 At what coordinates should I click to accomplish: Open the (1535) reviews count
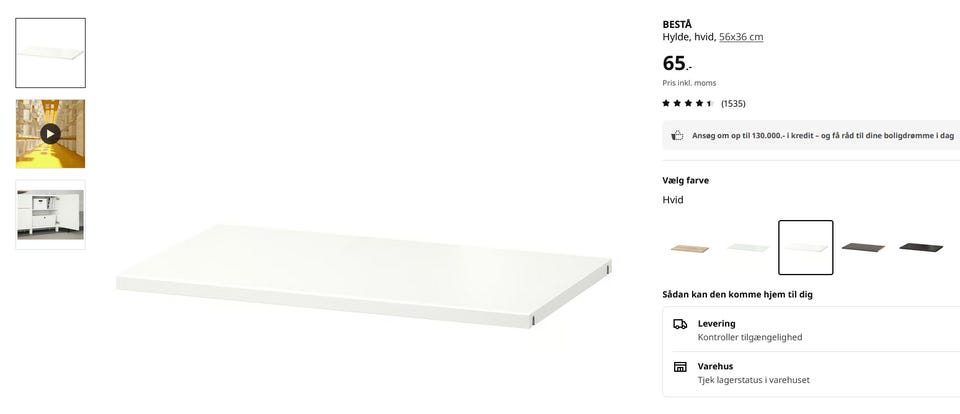[733, 104]
